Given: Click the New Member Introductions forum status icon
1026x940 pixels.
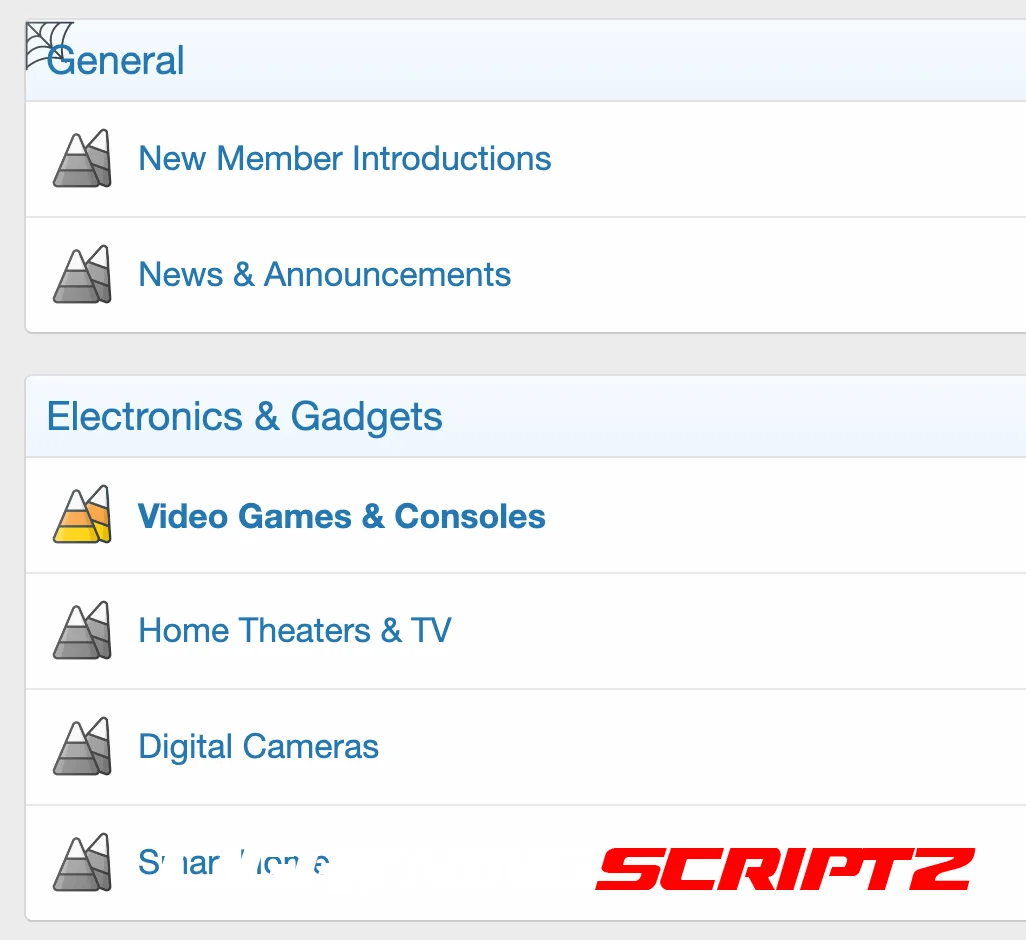Looking at the screenshot, I should (82, 159).
